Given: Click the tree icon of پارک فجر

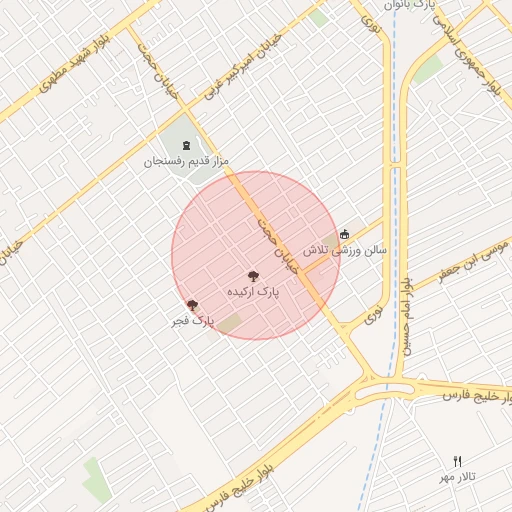Looking at the screenshot, I should [x=192, y=305].
